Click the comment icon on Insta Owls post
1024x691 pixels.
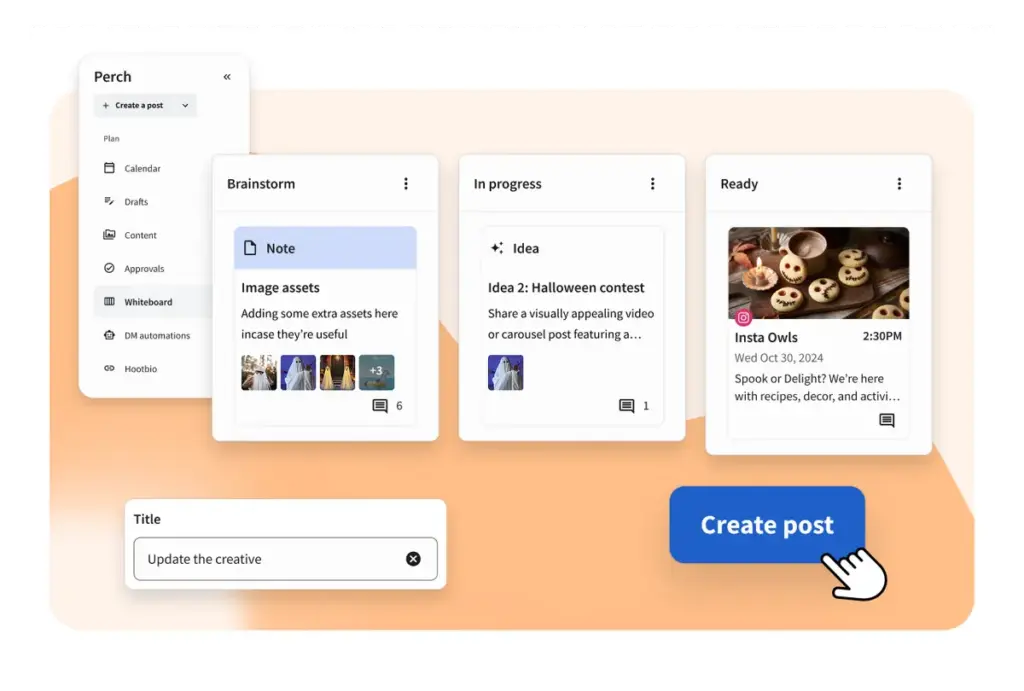click(887, 420)
